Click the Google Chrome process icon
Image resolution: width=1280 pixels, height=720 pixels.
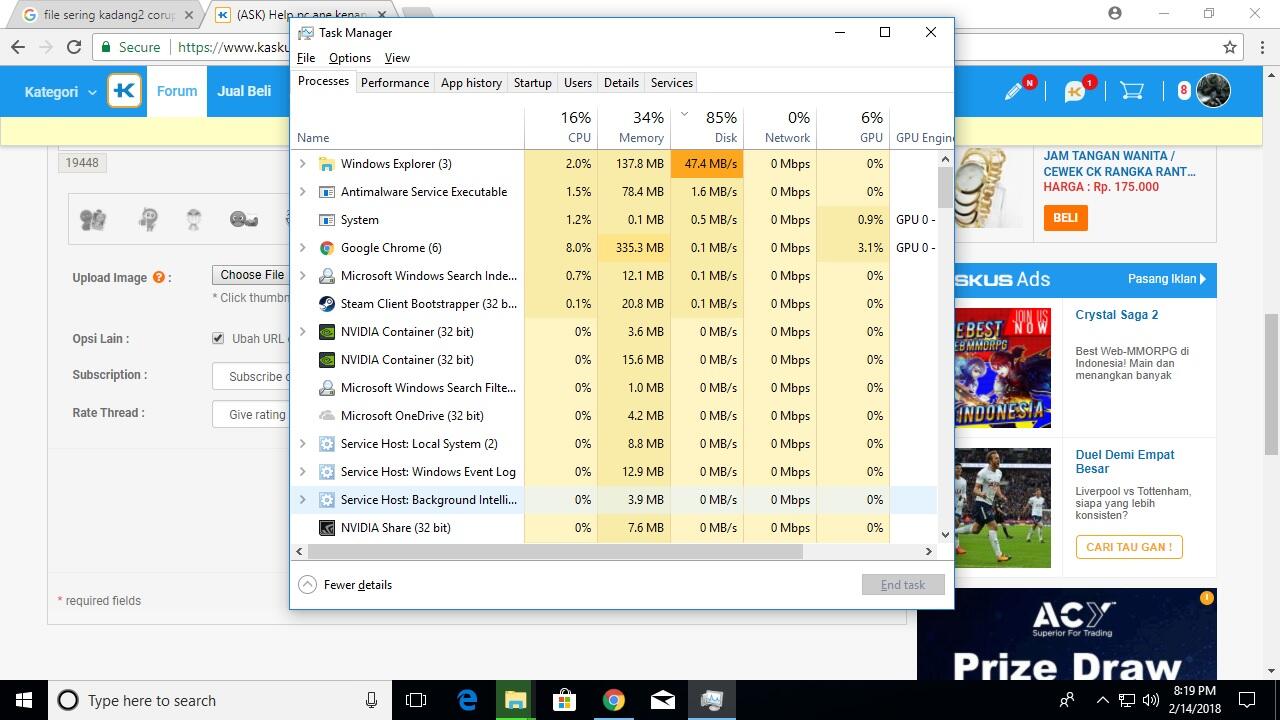(326, 248)
